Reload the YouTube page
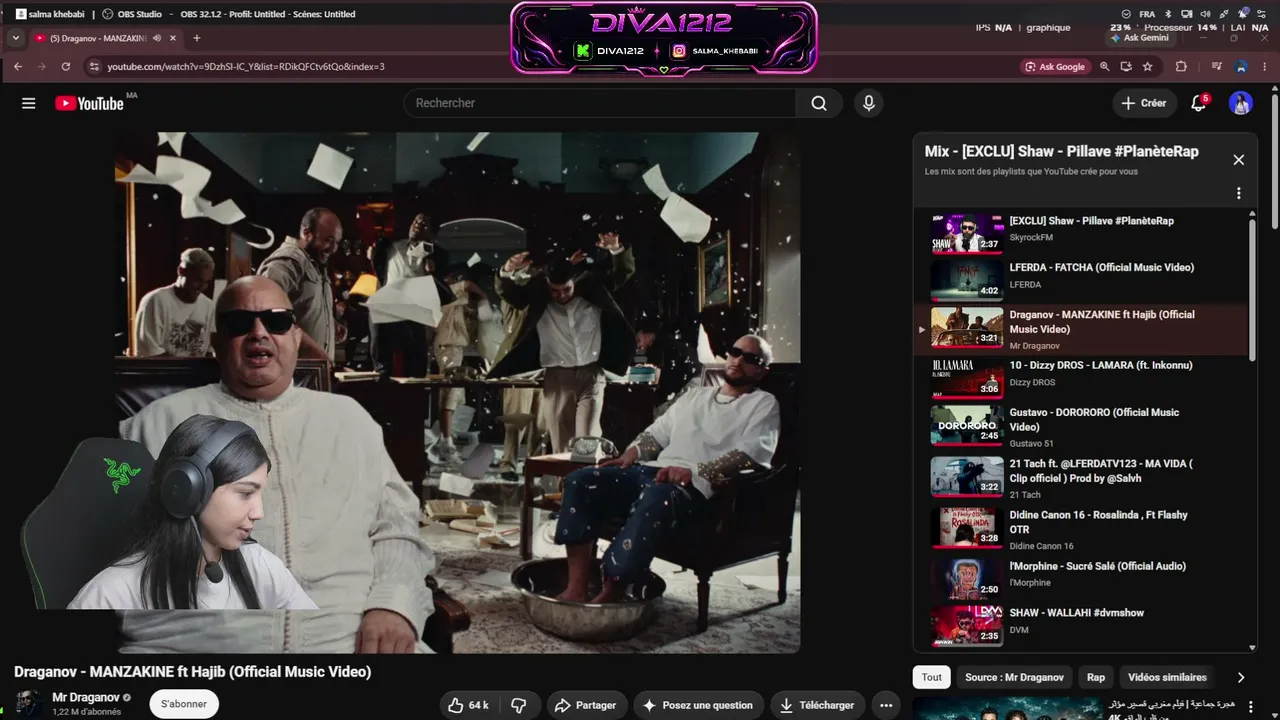The height and width of the screenshot is (720, 1280). pyautogui.click(x=66, y=66)
